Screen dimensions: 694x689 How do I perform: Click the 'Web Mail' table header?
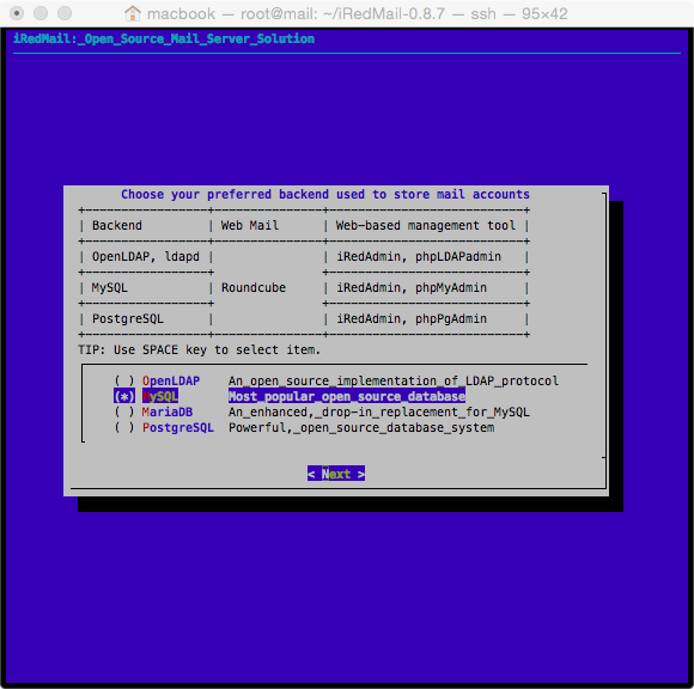[250, 225]
